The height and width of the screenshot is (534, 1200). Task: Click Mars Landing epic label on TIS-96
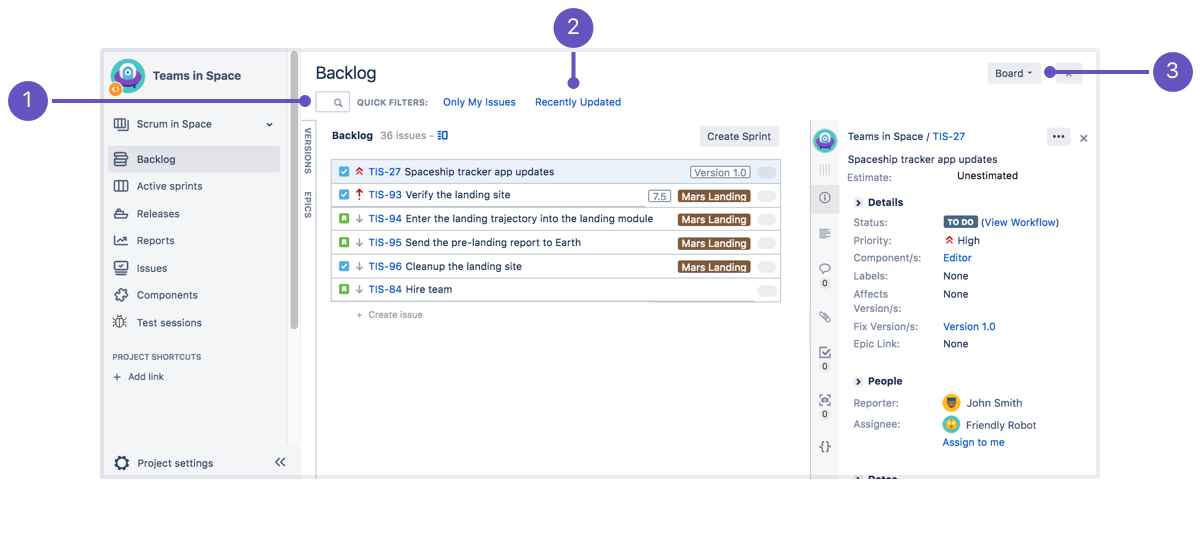(x=714, y=267)
